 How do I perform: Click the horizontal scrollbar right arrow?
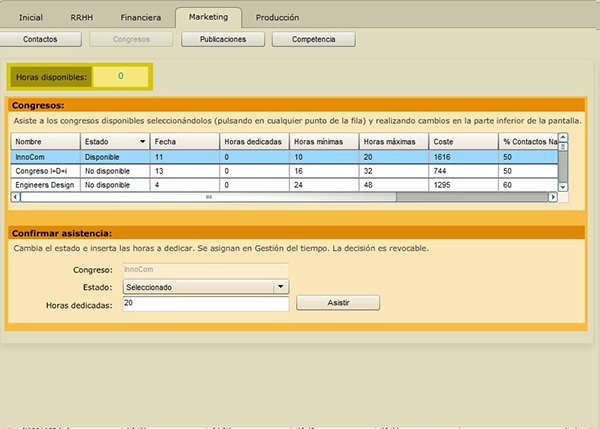click(552, 197)
